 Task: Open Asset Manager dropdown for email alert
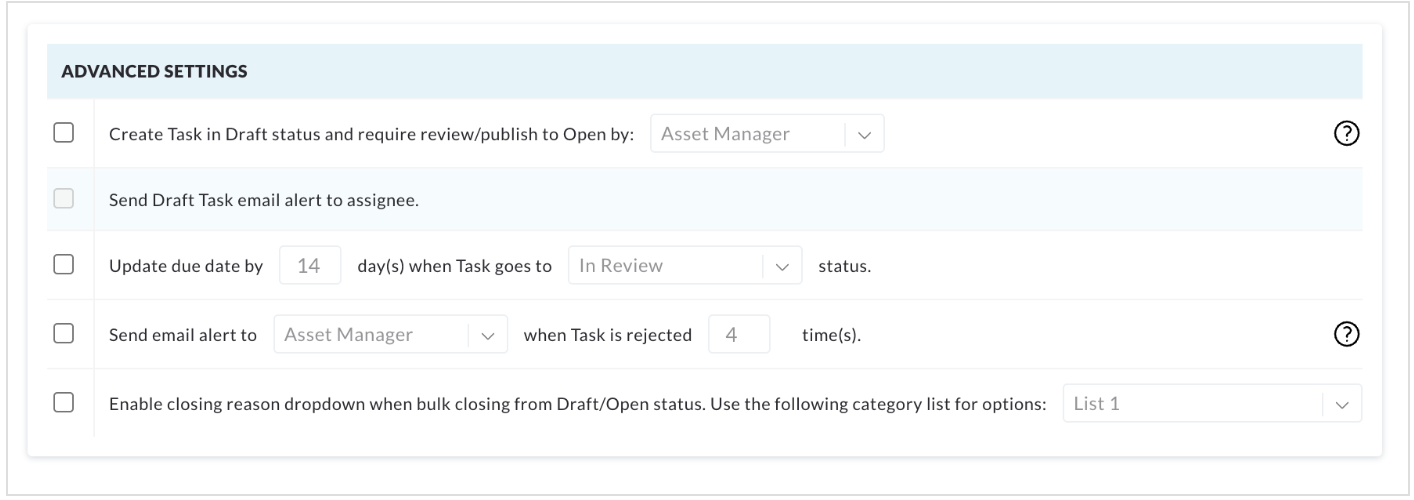[x=391, y=335]
